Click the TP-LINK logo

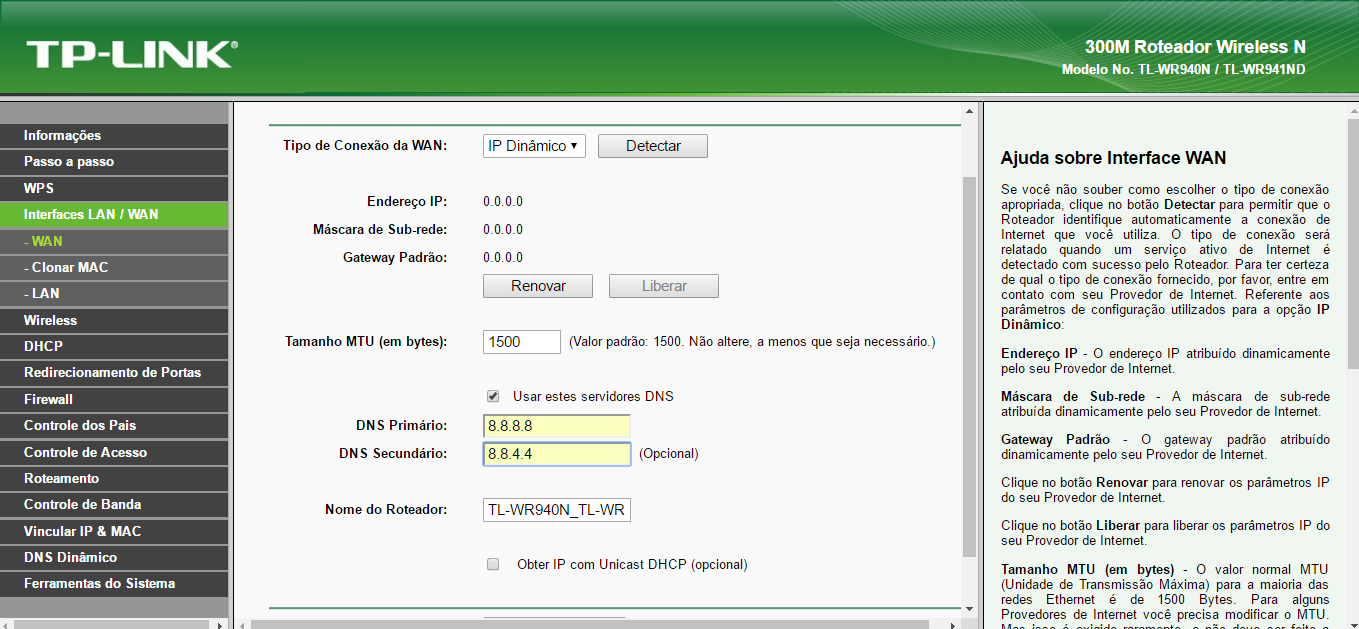pos(131,55)
